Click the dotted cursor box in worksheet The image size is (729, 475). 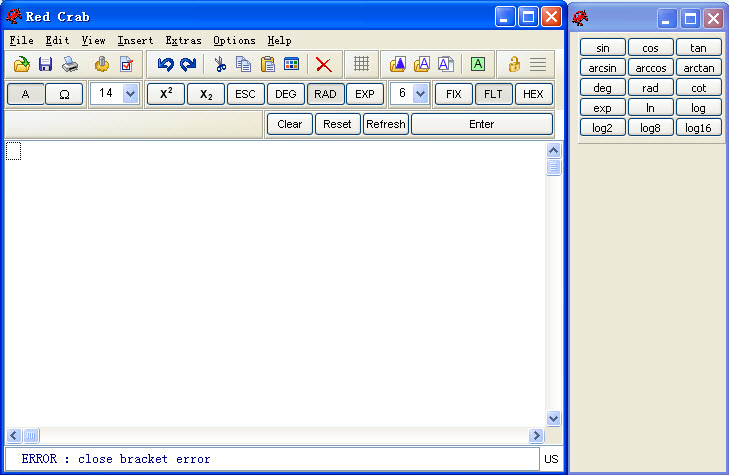tap(13, 151)
